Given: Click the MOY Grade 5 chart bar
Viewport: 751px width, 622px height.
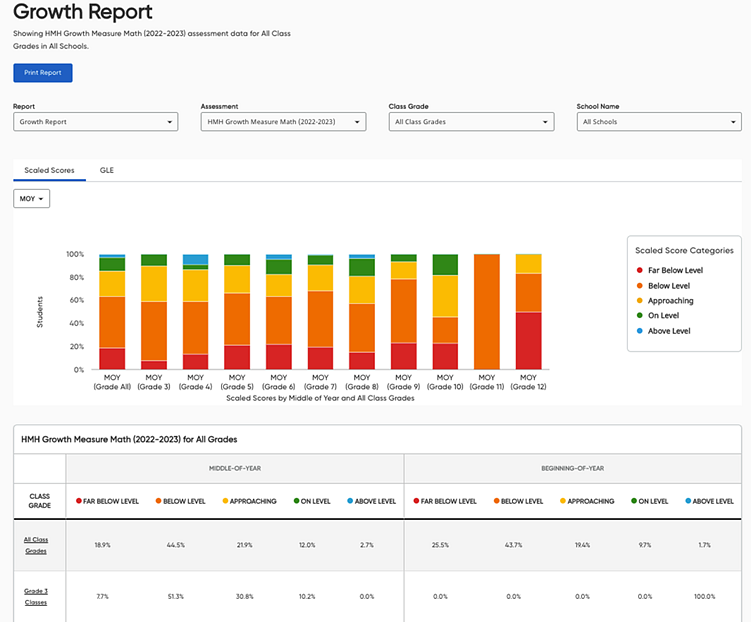Looking at the screenshot, I should tap(237, 312).
